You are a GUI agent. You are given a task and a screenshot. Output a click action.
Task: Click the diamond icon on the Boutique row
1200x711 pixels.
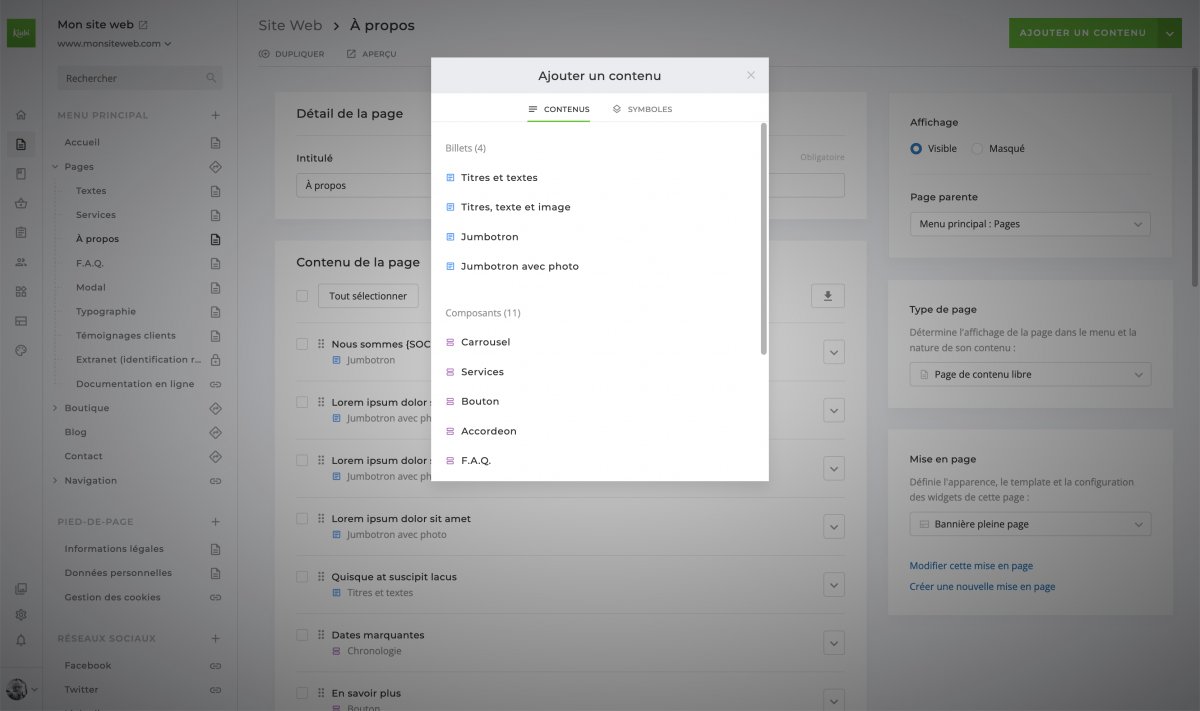(x=215, y=408)
